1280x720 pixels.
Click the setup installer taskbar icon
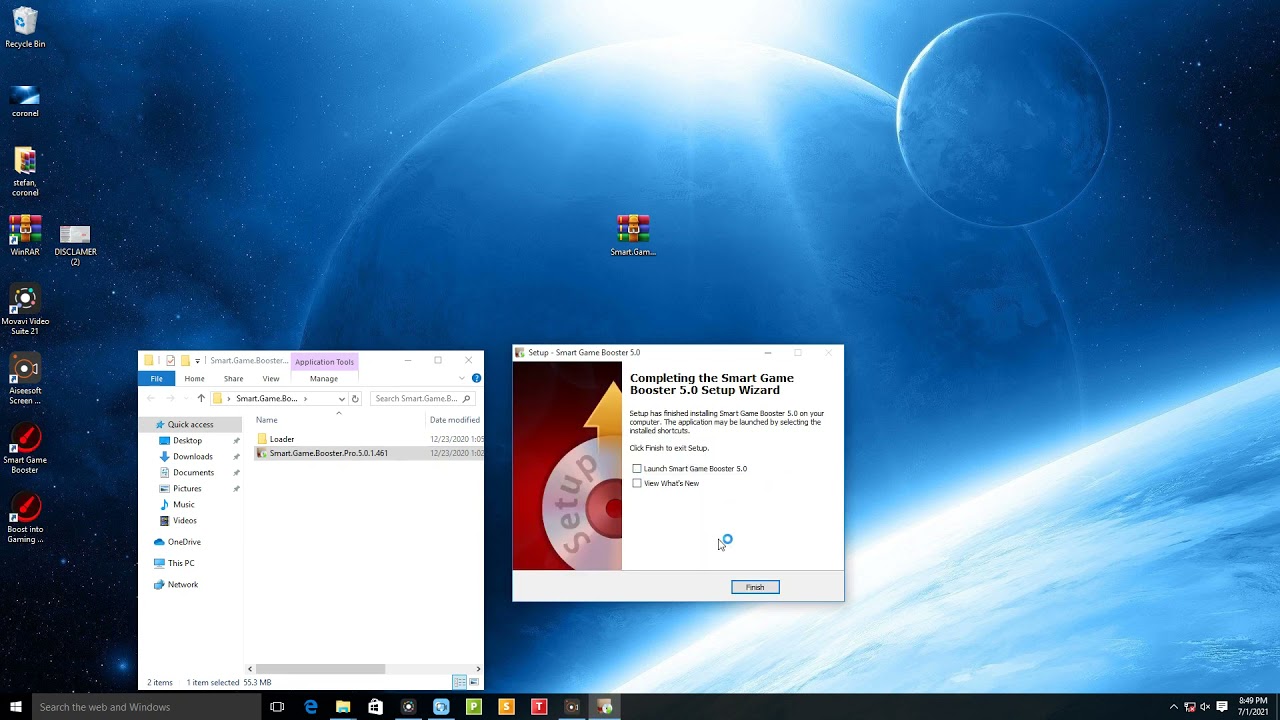(x=604, y=707)
